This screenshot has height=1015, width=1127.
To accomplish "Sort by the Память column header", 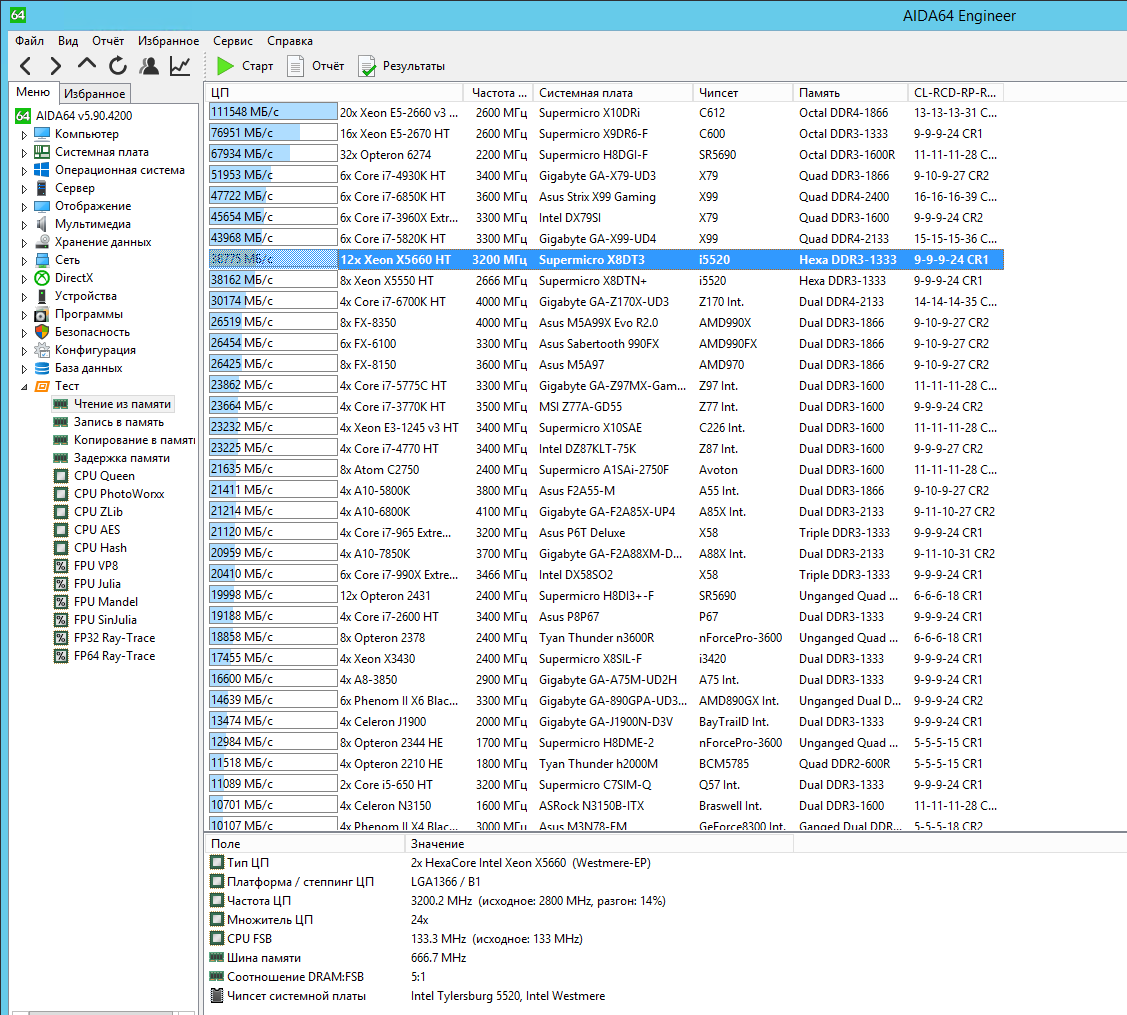I will [850, 93].
